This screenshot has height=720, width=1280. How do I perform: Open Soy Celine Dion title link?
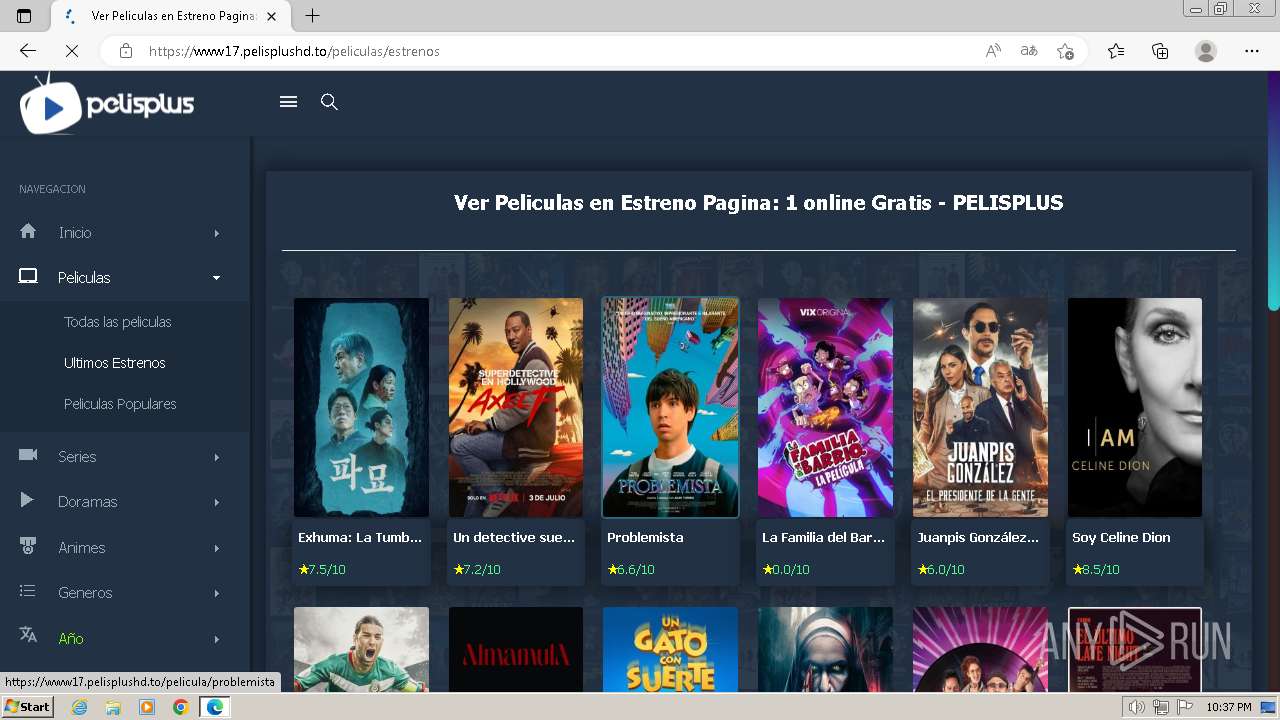1121,537
